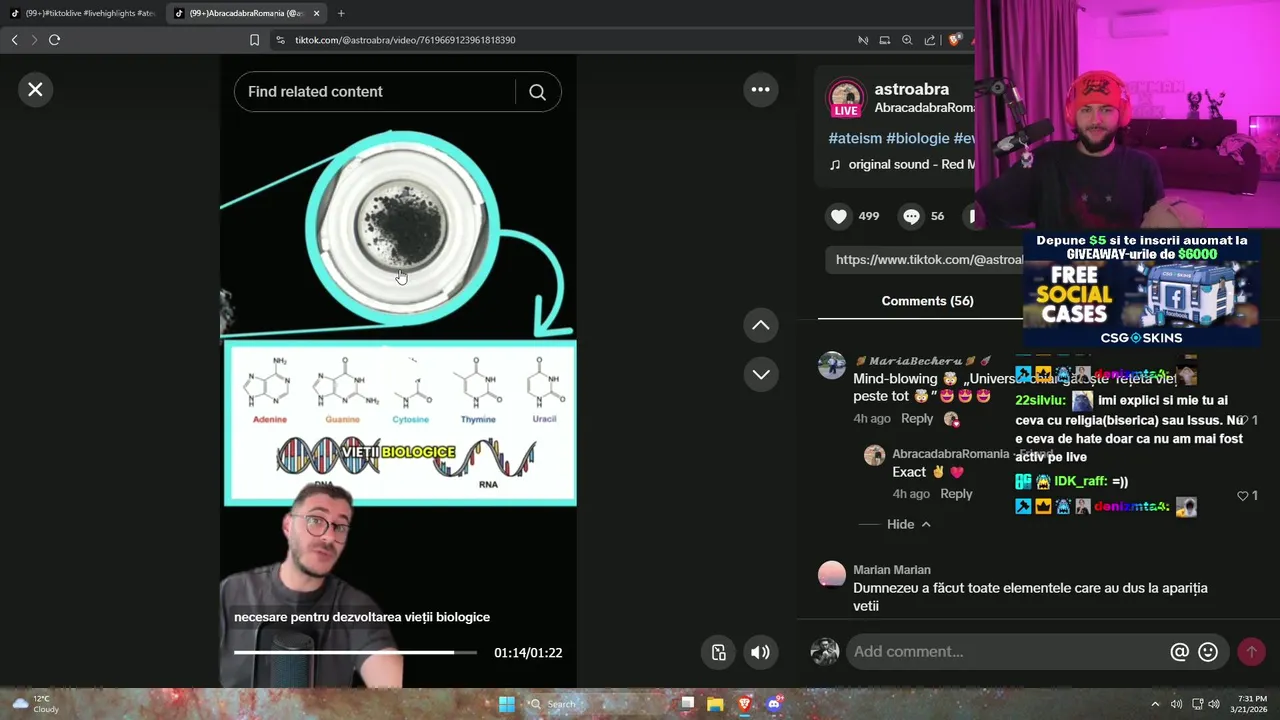Screen dimensions: 1280x720
Task: Seek on the video progress bar
Action: pos(355,653)
